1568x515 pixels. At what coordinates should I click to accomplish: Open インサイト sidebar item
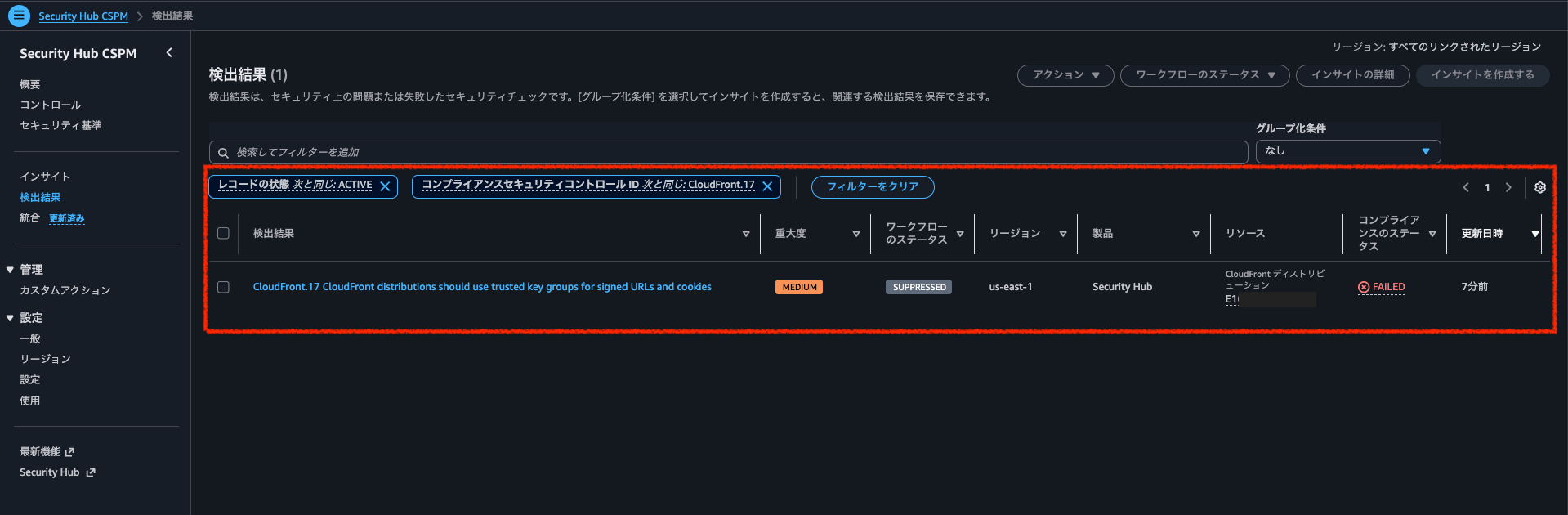[45, 177]
